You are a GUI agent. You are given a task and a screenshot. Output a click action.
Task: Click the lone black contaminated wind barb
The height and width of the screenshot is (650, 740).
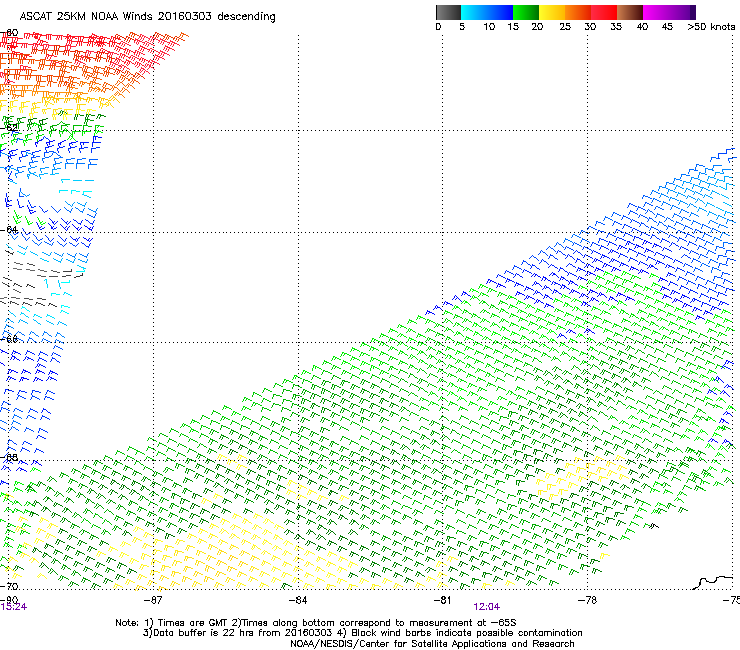[x=653, y=526]
